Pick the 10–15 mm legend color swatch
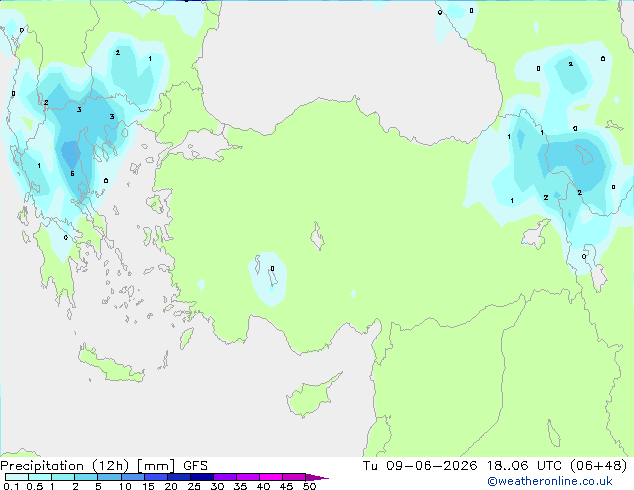 [132, 477]
